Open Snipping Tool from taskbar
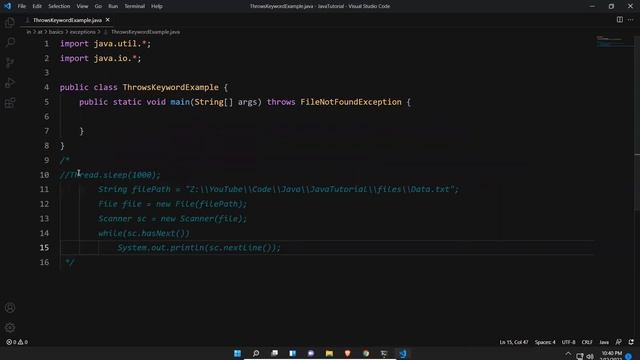The width and height of the screenshot is (640, 360). tap(384, 353)
